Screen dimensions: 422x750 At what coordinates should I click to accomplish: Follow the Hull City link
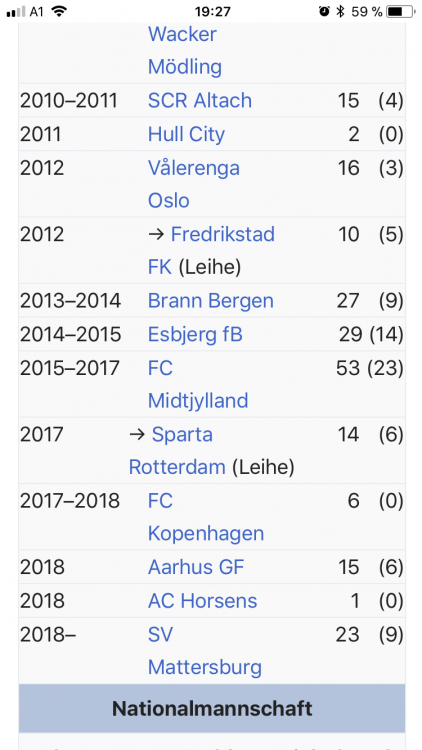point(186,134)
